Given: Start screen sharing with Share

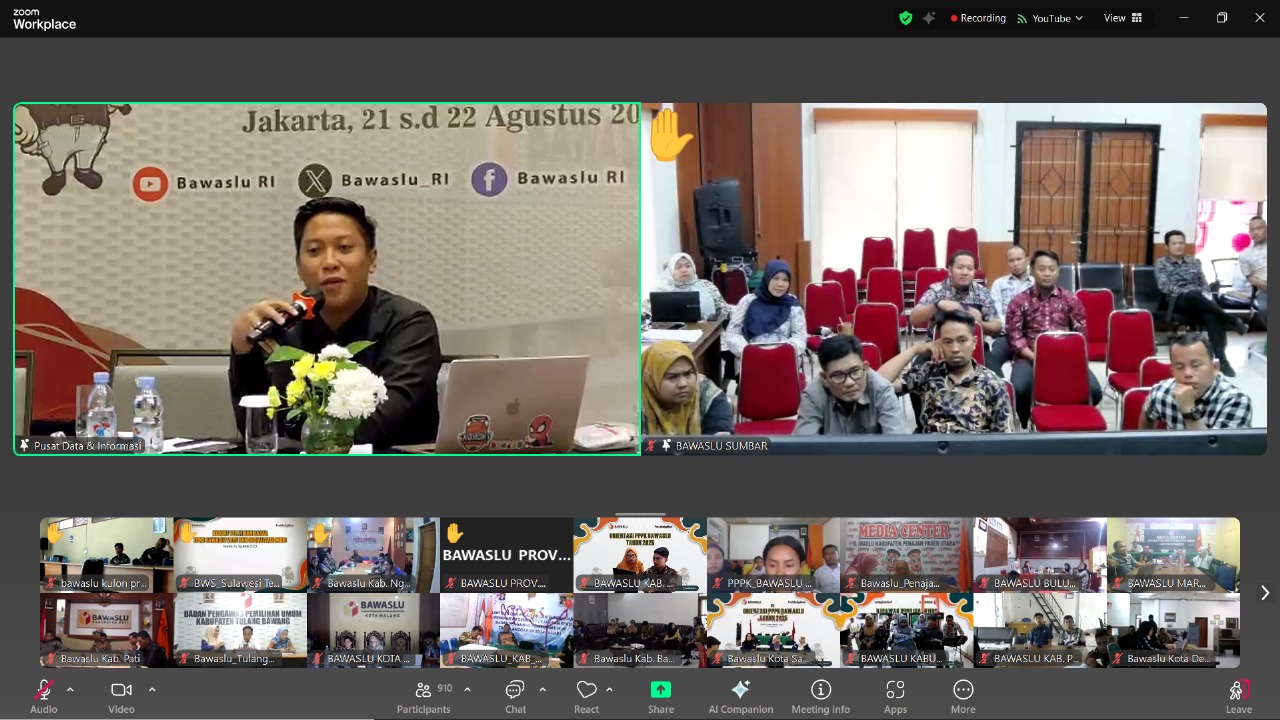Looking at the screenshot, I should [660, 696].
